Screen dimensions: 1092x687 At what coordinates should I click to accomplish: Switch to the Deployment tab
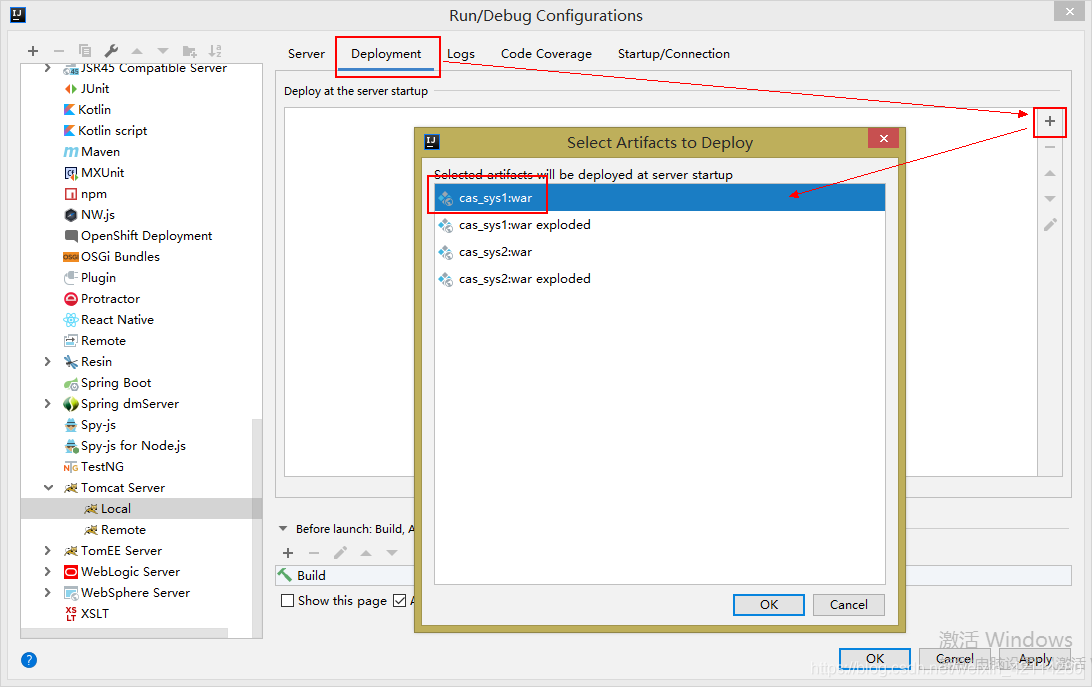tap(386, 54)
